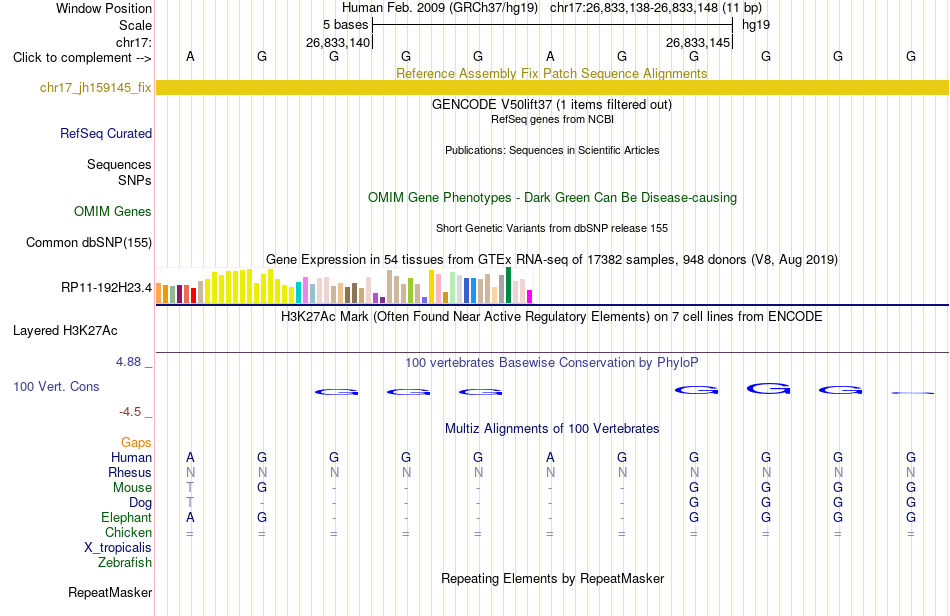Click the Chicken species label
The image size is (950, 616).
click(x=128, y=532)
